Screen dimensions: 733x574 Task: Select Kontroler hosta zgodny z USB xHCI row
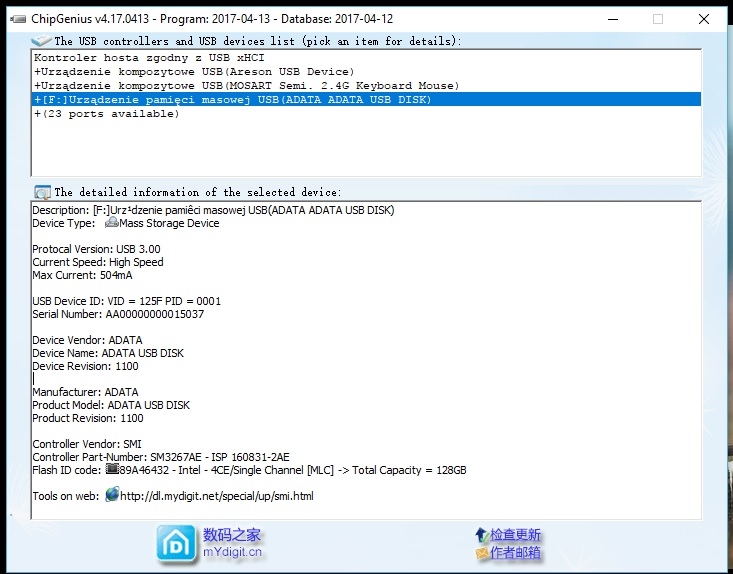(x=366, y=57)
